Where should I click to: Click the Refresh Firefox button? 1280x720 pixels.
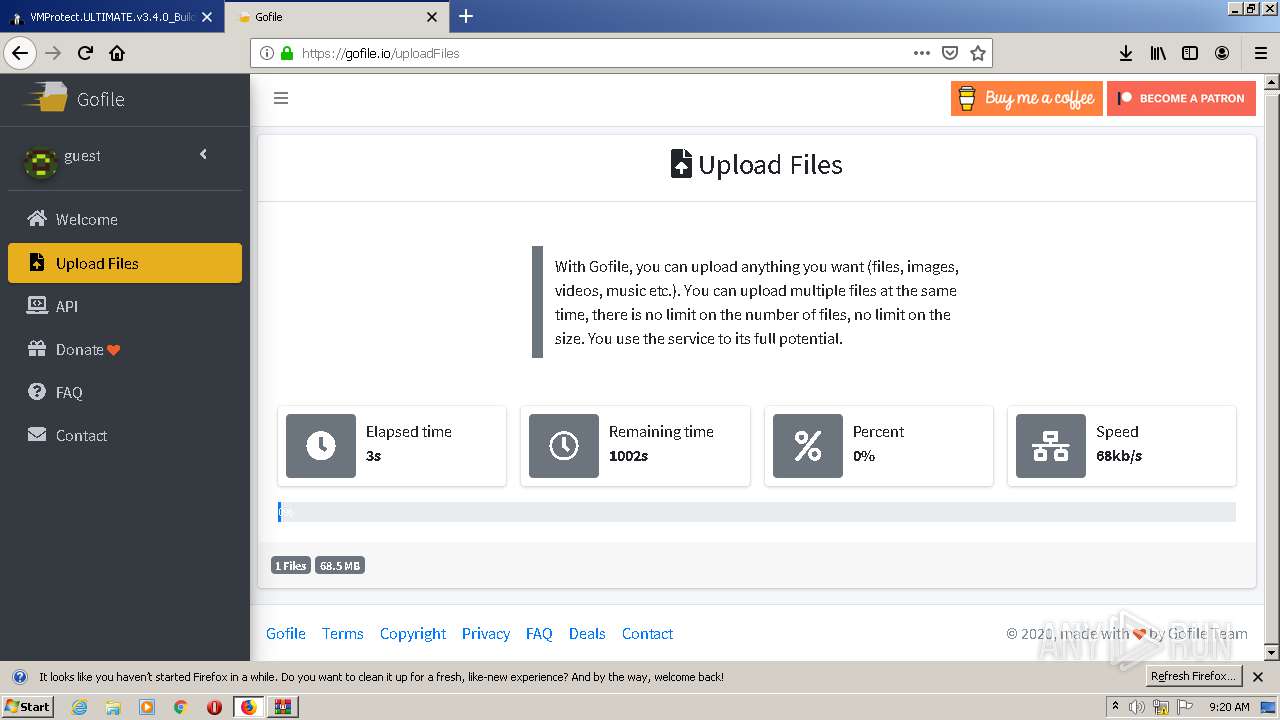[1194, 676]
